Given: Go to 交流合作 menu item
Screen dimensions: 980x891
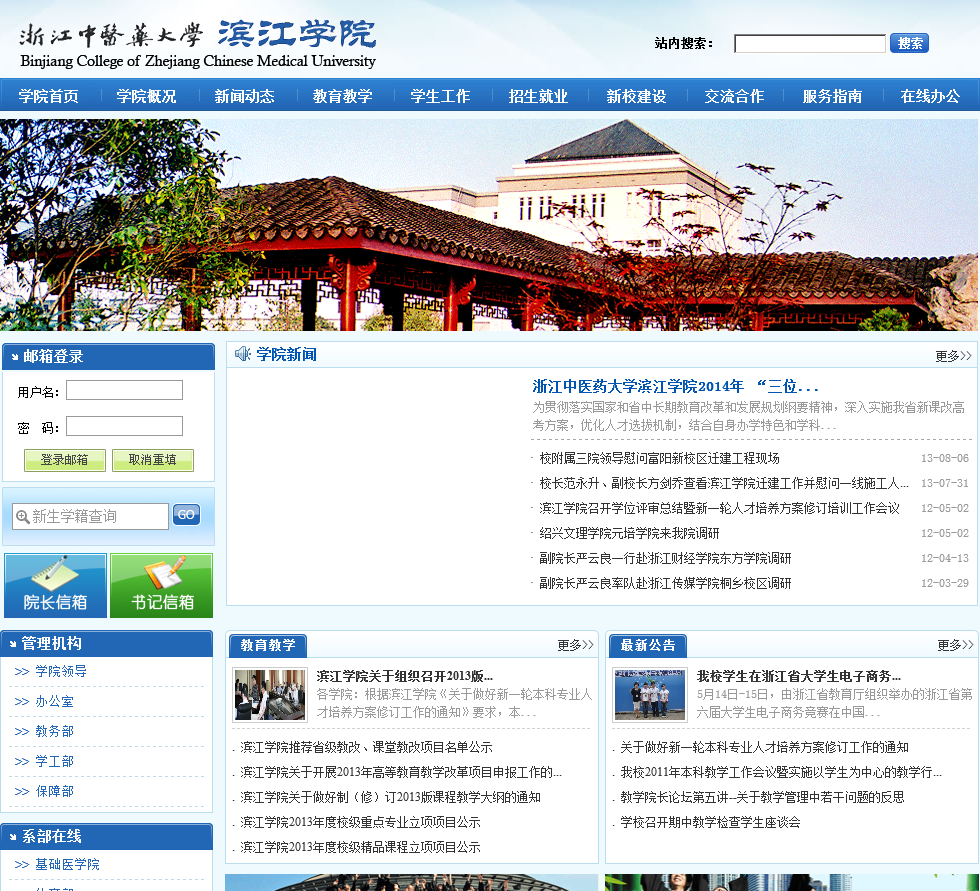Looking at the screenshot, I should (x=734, y=96).
